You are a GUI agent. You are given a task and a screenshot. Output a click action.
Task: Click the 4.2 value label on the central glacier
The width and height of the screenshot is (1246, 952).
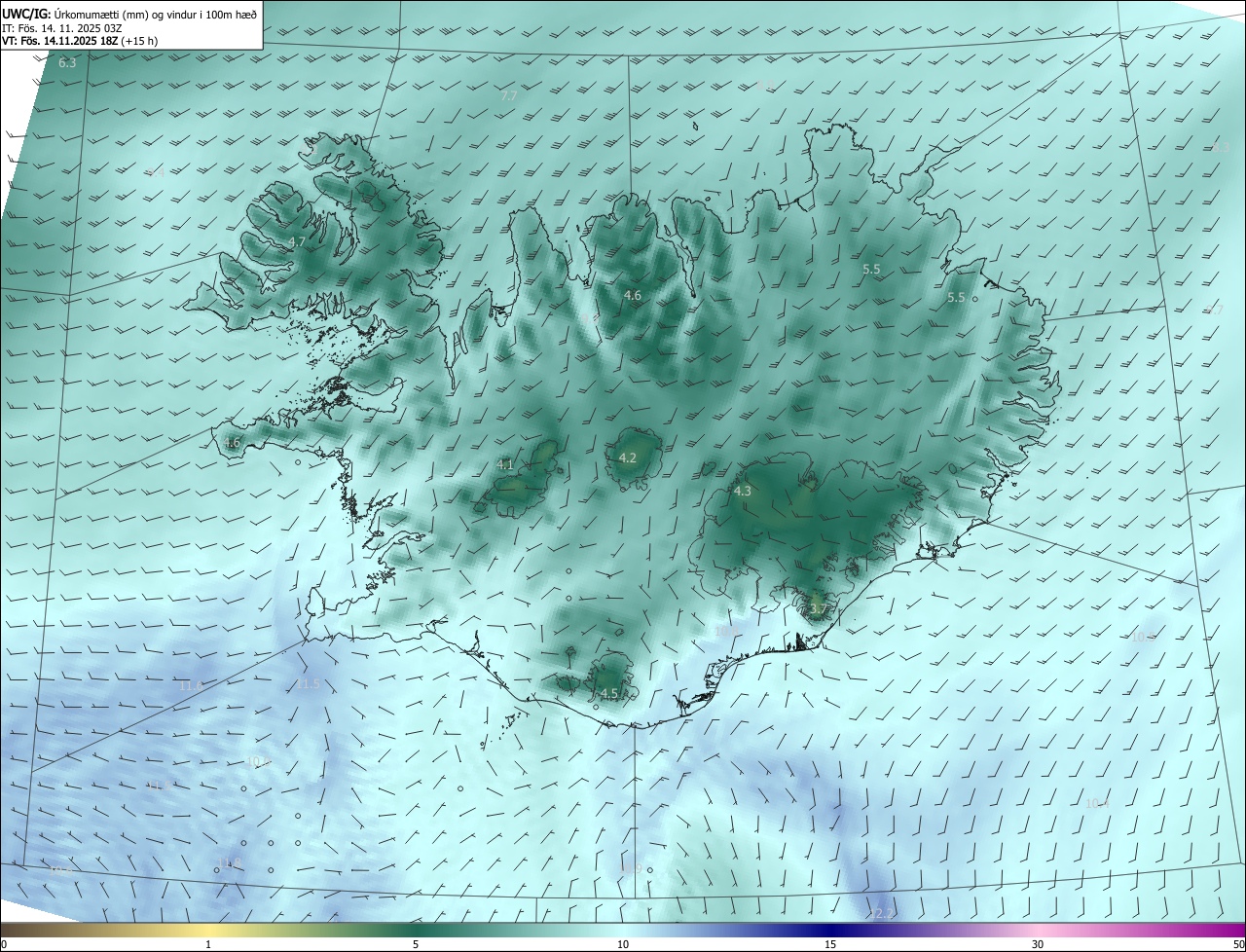628,458
